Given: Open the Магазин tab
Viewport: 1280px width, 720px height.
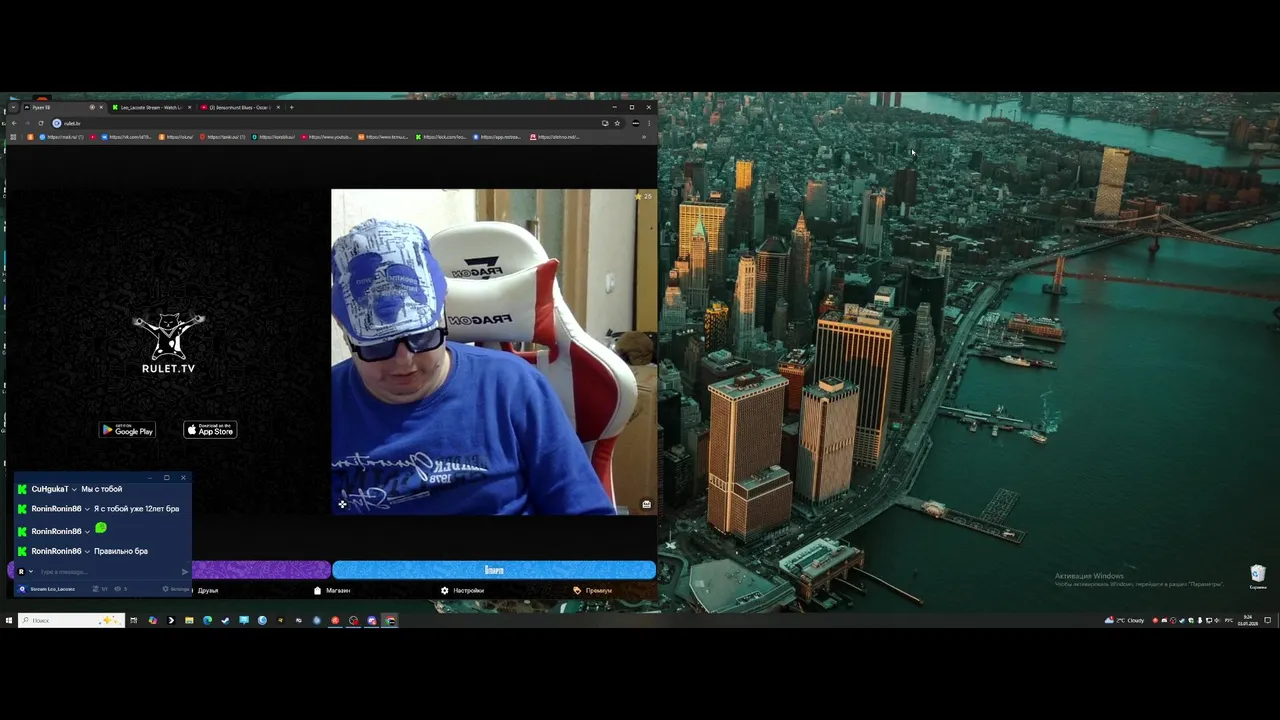Looking at the screenshot, I should coord(332,590).
